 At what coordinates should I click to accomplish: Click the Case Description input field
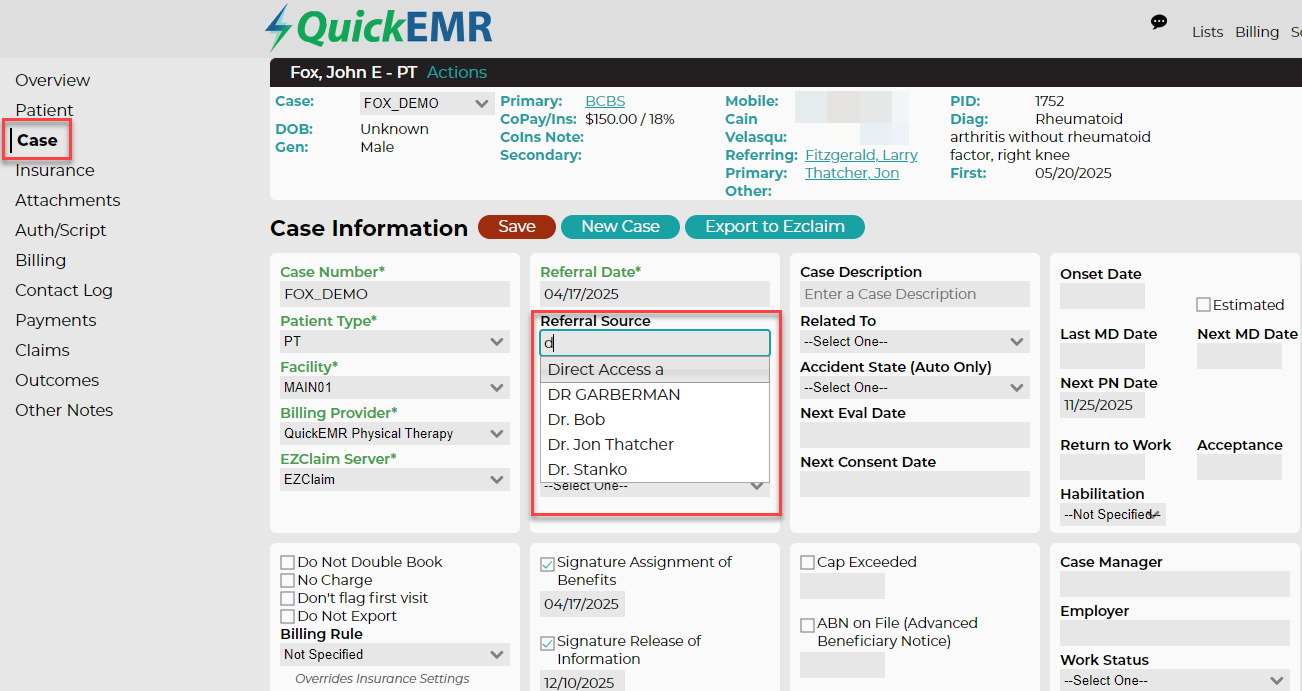click(x=915, y=294)
